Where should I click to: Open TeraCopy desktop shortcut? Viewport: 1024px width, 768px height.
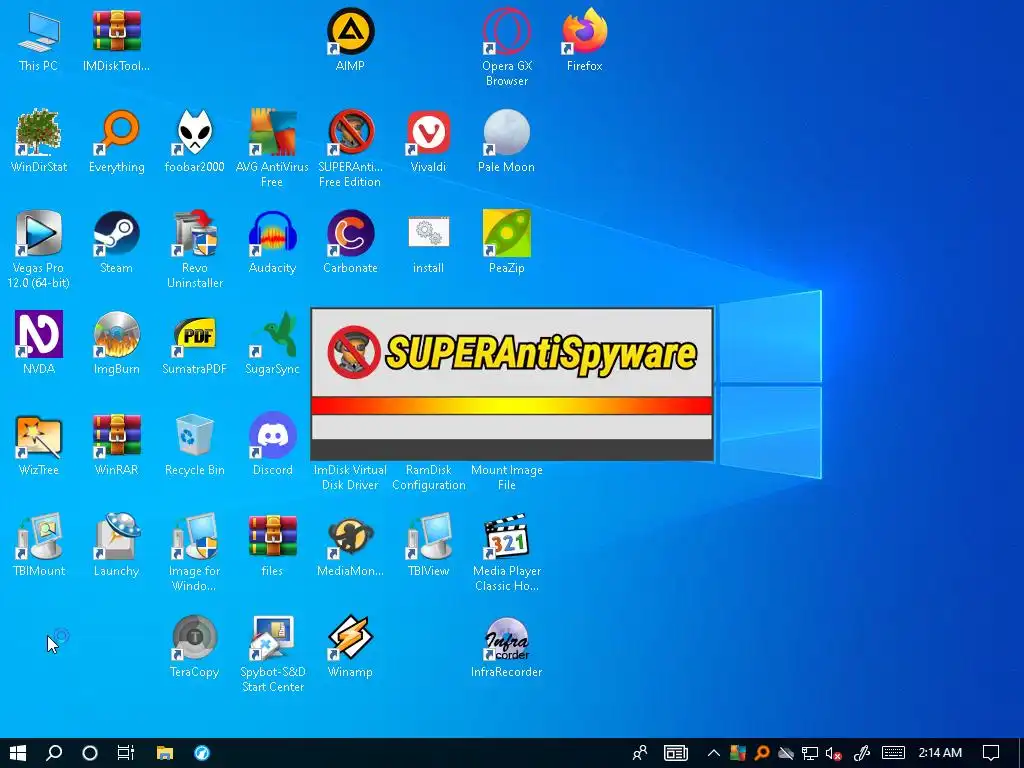tap(195, 647)
